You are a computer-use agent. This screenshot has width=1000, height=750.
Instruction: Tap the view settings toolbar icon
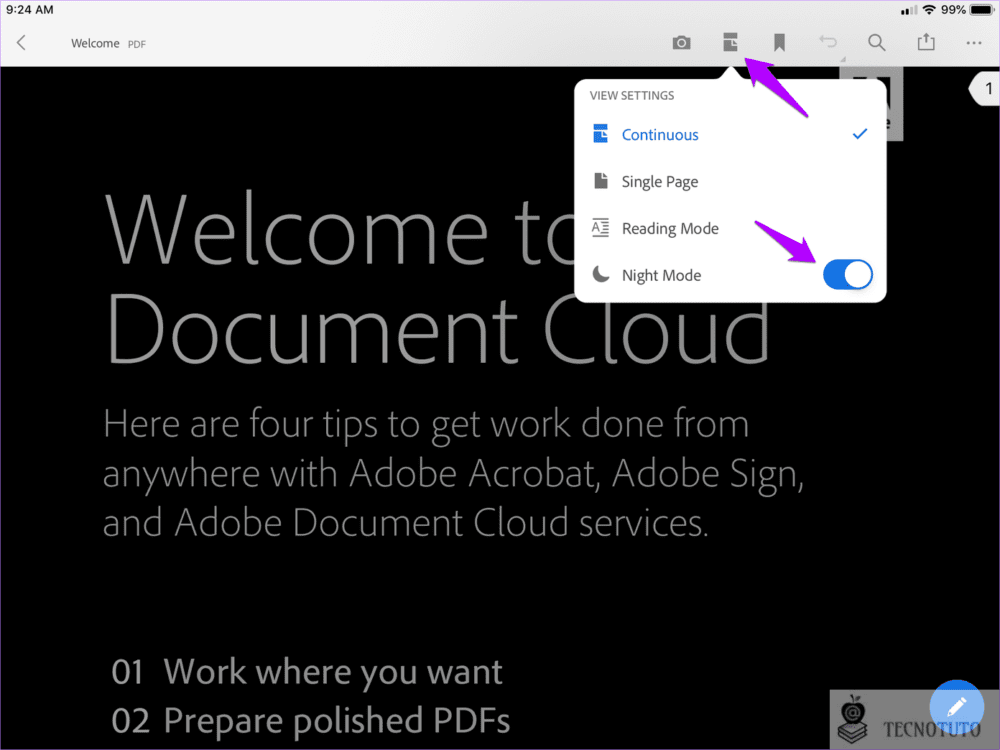click(x=730, y=42)
